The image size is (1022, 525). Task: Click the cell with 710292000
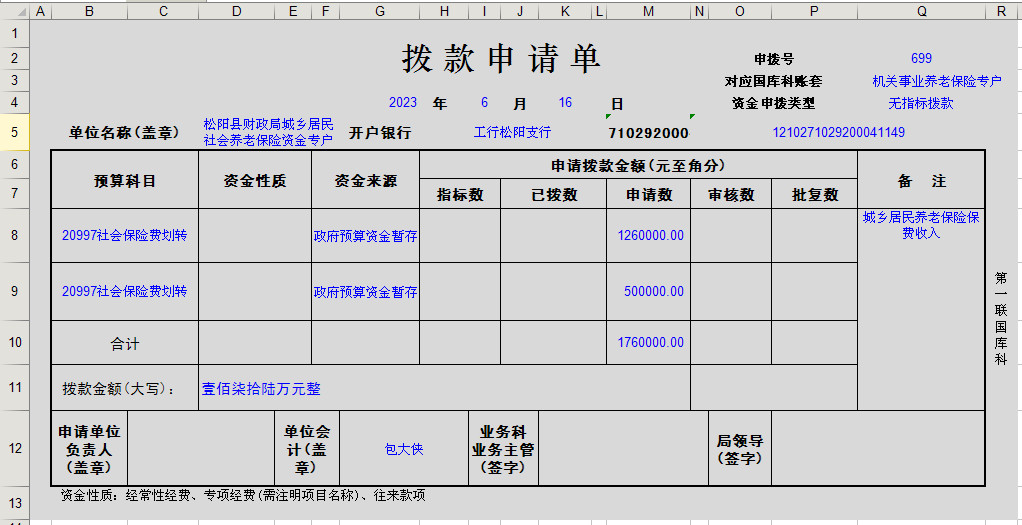(x=649, y=133)
